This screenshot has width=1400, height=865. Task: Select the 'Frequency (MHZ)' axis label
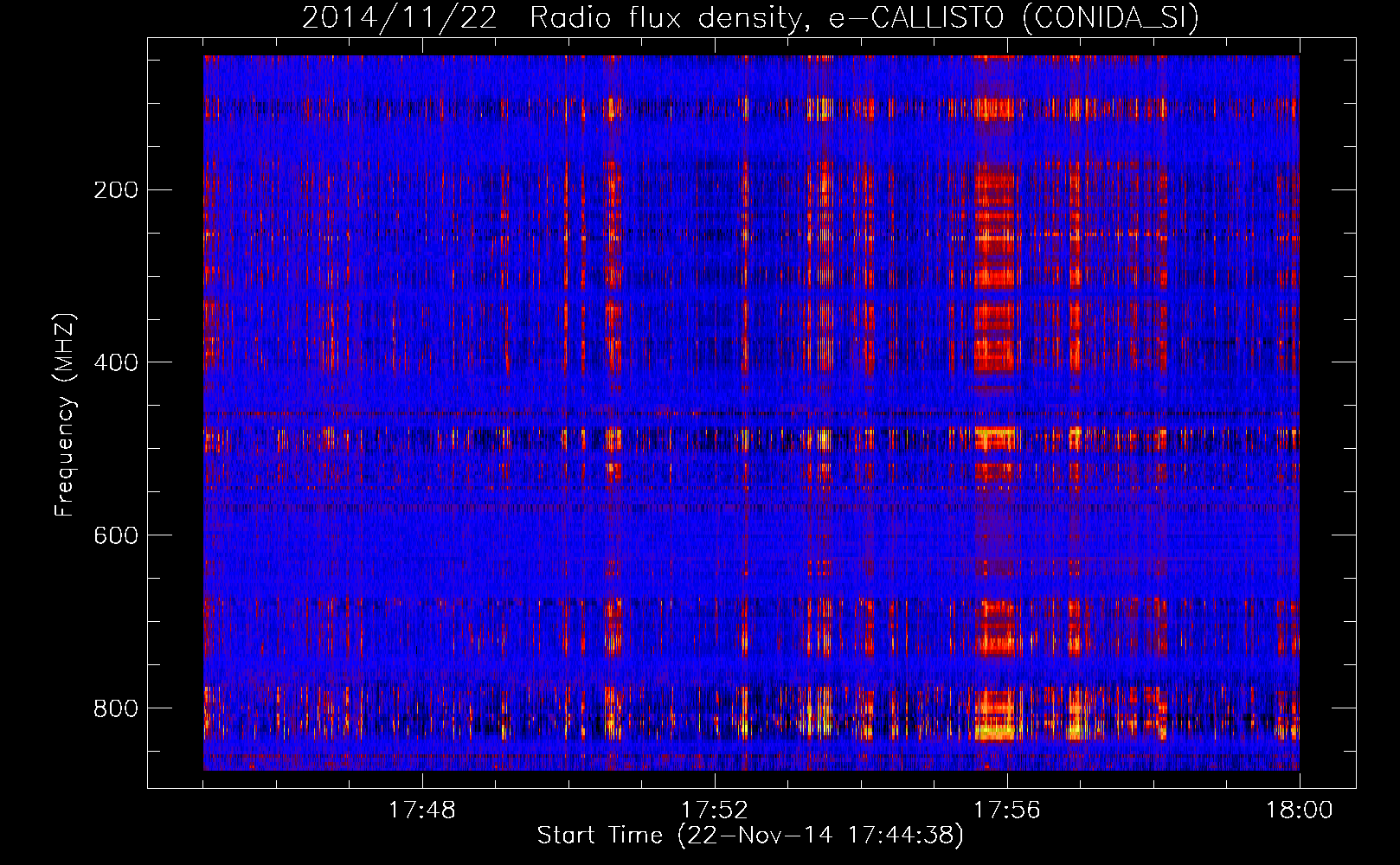[65, 415]
